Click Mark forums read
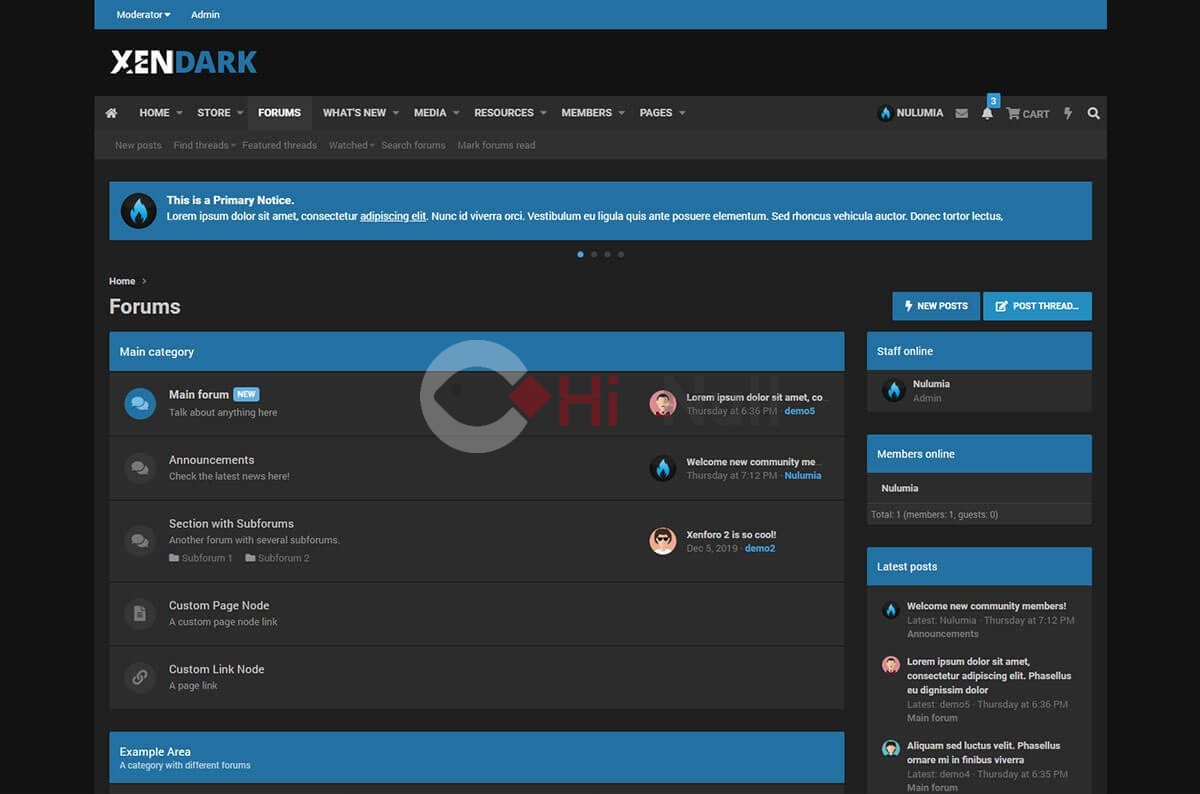 pyautogui.click(x=496, y=145)
